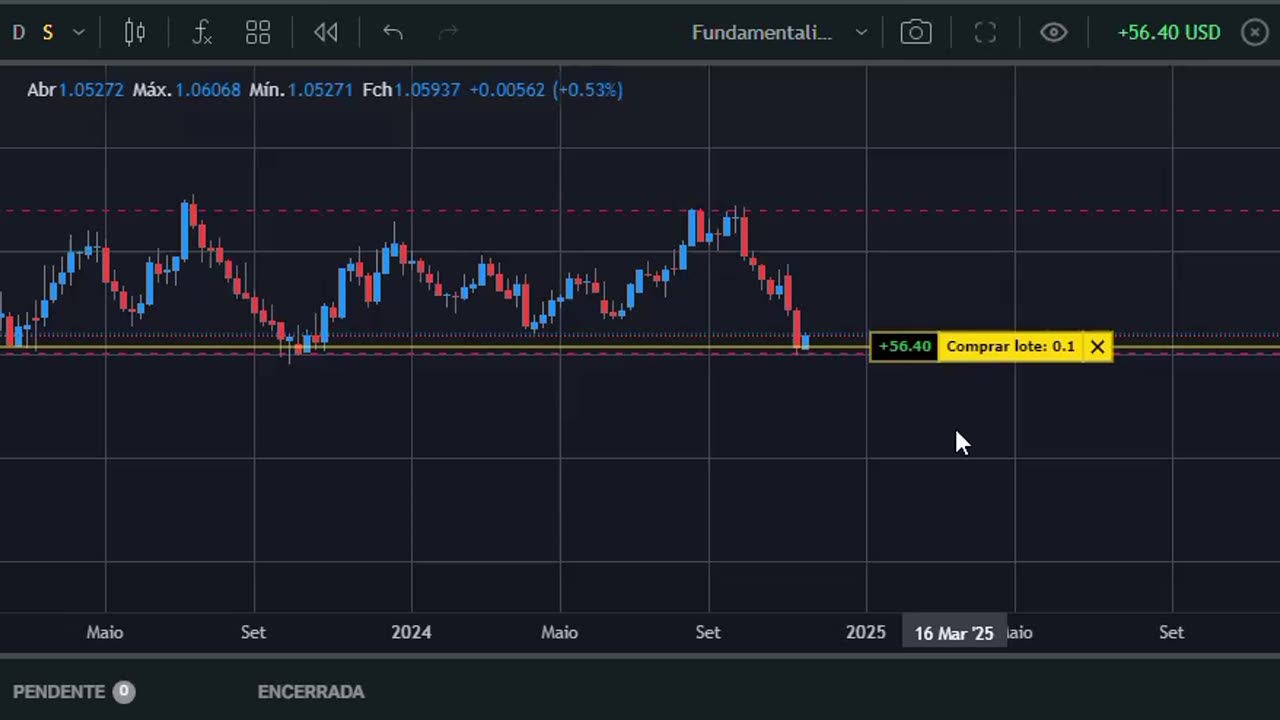Screen dimensions: 1280x720
Task: Redo the chart action
Action: pos(448,33)
